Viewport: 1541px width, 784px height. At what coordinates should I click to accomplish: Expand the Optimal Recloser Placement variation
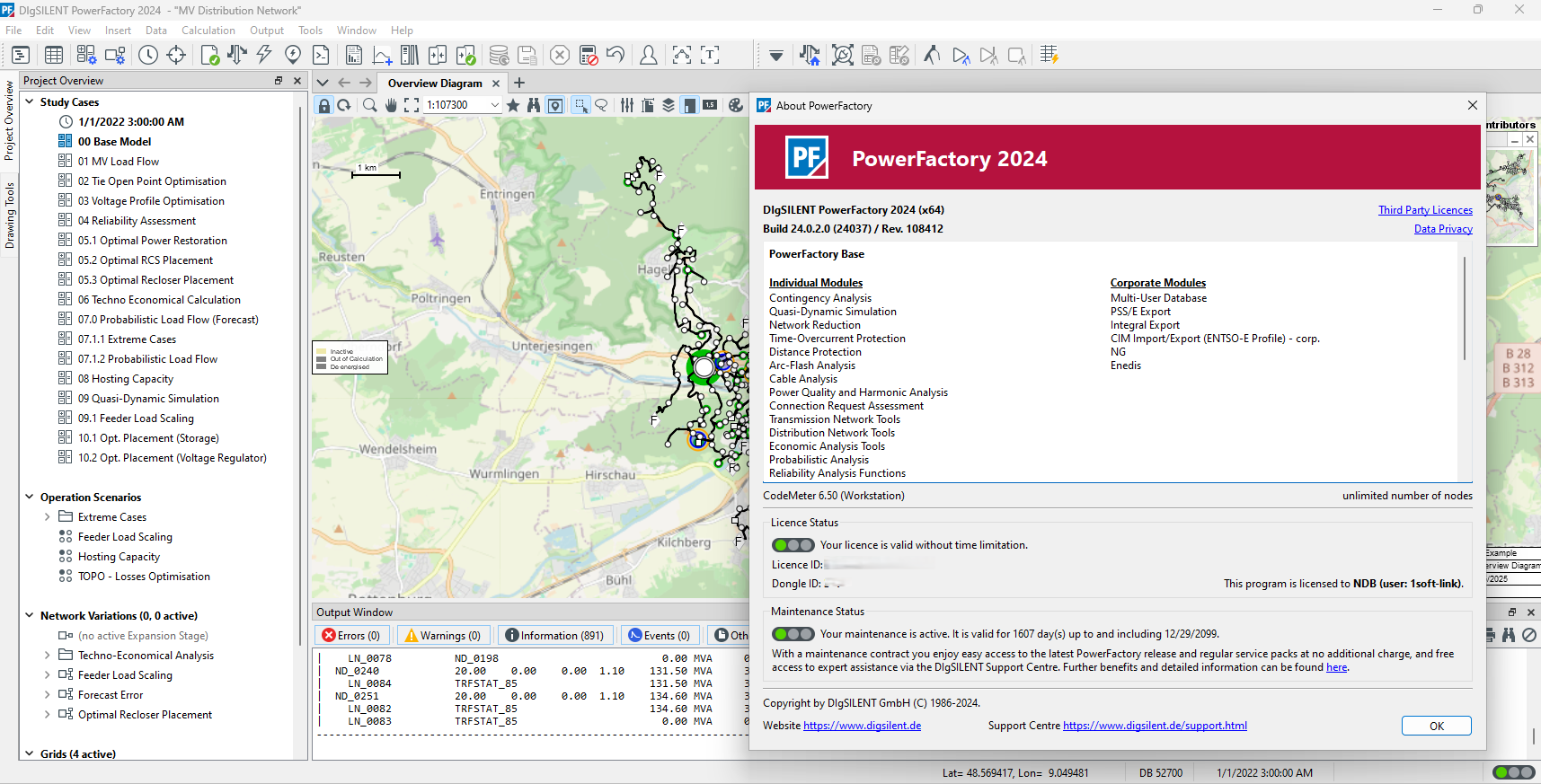click(48, 714)
